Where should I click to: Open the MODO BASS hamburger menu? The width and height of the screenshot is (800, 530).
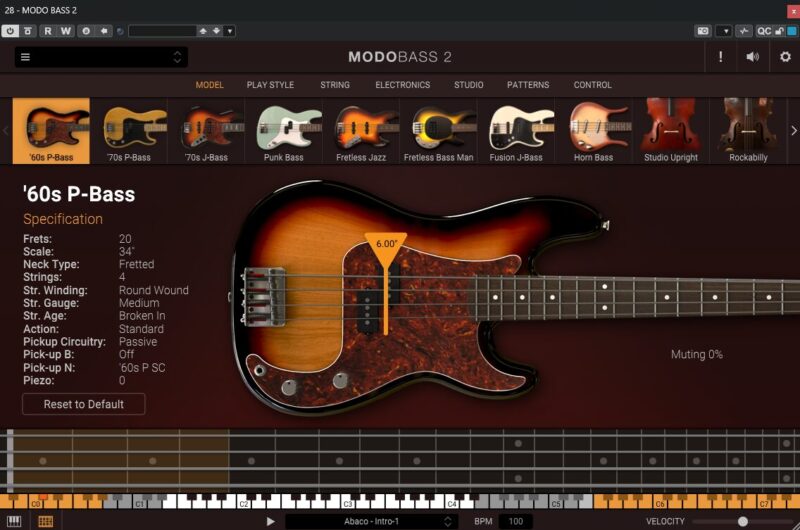(25, 57)
